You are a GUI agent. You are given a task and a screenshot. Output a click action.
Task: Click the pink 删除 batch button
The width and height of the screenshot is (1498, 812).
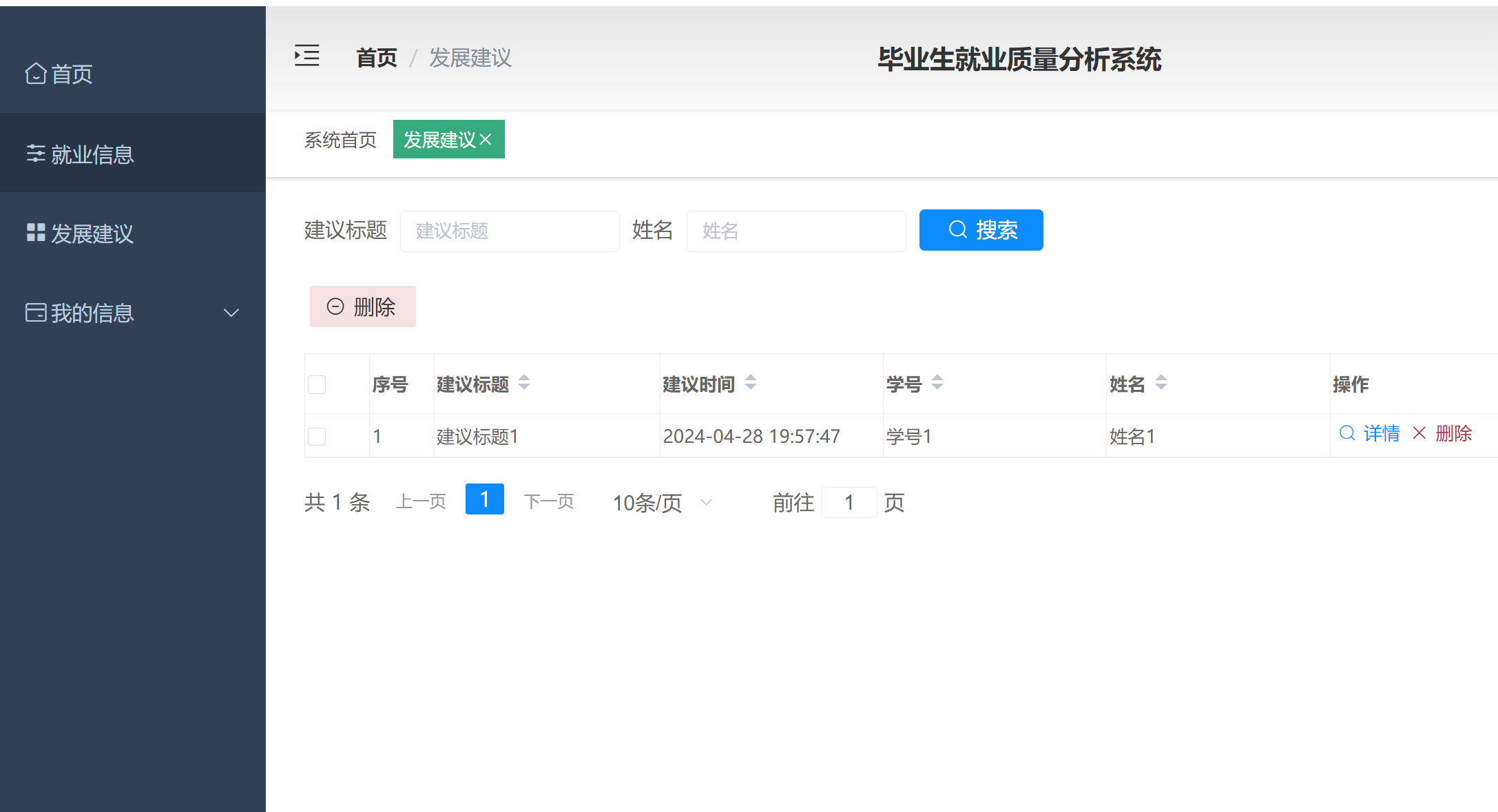coord(363,306)
